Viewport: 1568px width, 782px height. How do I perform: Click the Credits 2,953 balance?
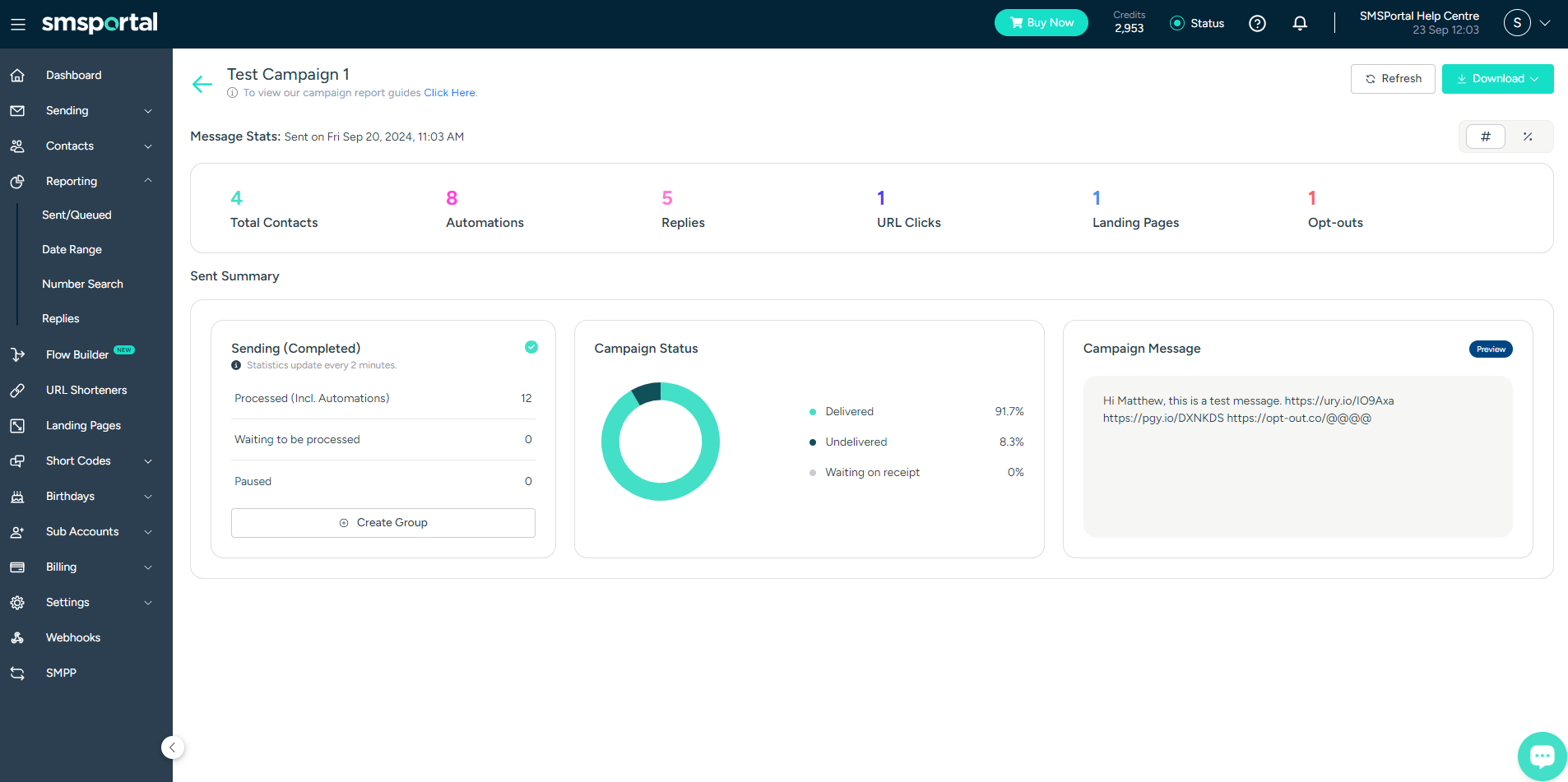click(1129, 22)
